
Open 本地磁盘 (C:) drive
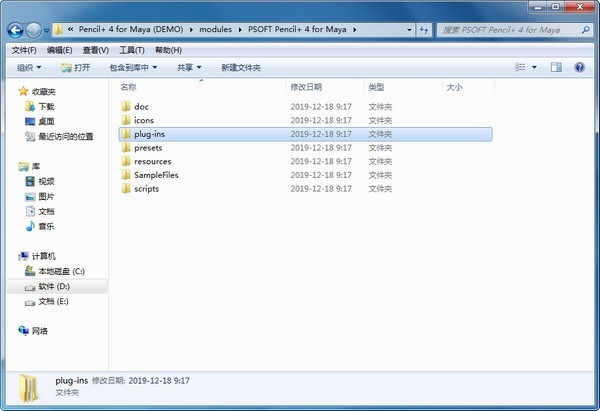61,271
